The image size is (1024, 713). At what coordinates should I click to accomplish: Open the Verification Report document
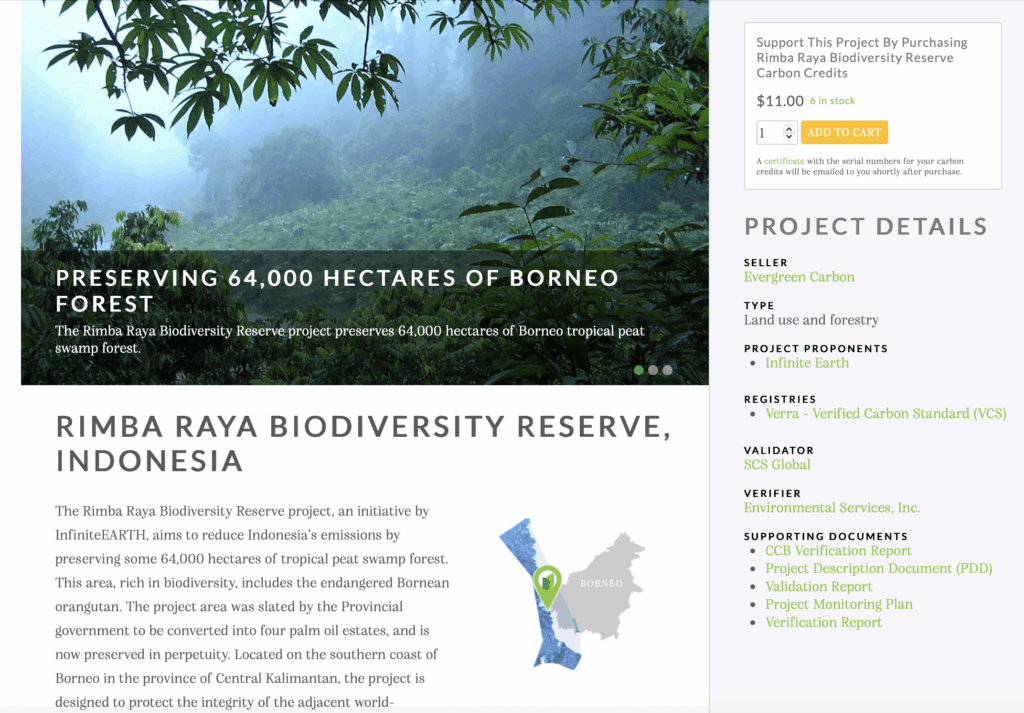pyautogui.click(x=823, y=622)
